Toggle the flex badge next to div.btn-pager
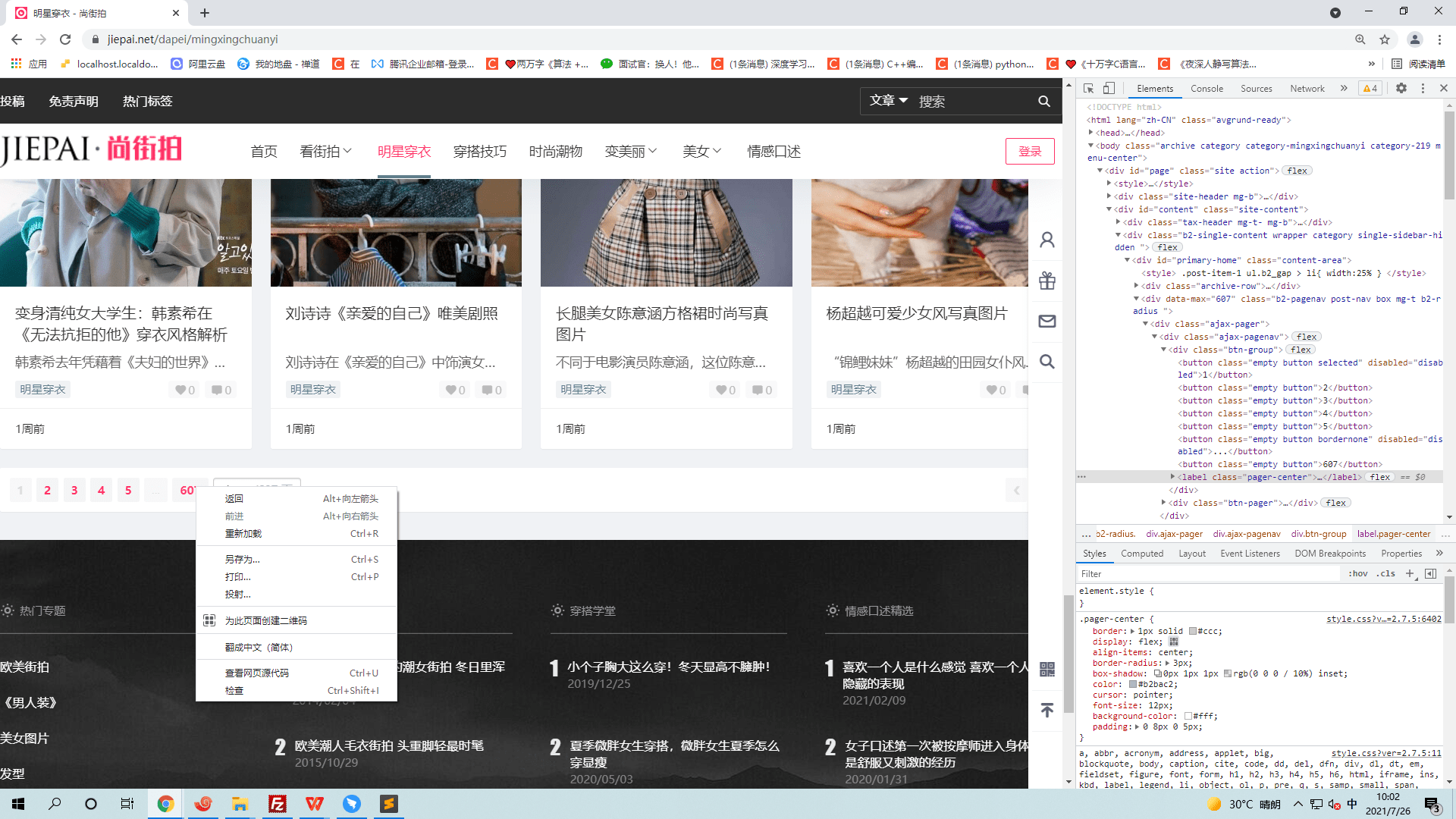The image size is (1456, 819). pyautogui.click(x=1335, y=503)
